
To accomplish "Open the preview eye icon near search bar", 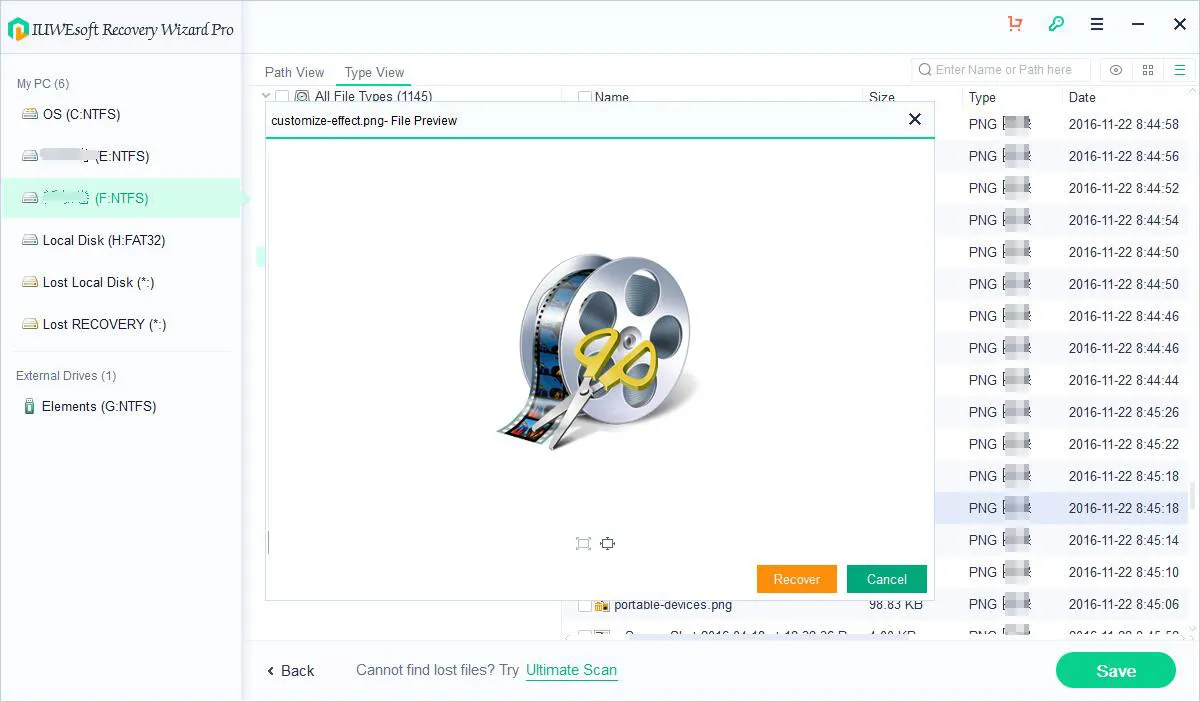I will [1116, 70].
